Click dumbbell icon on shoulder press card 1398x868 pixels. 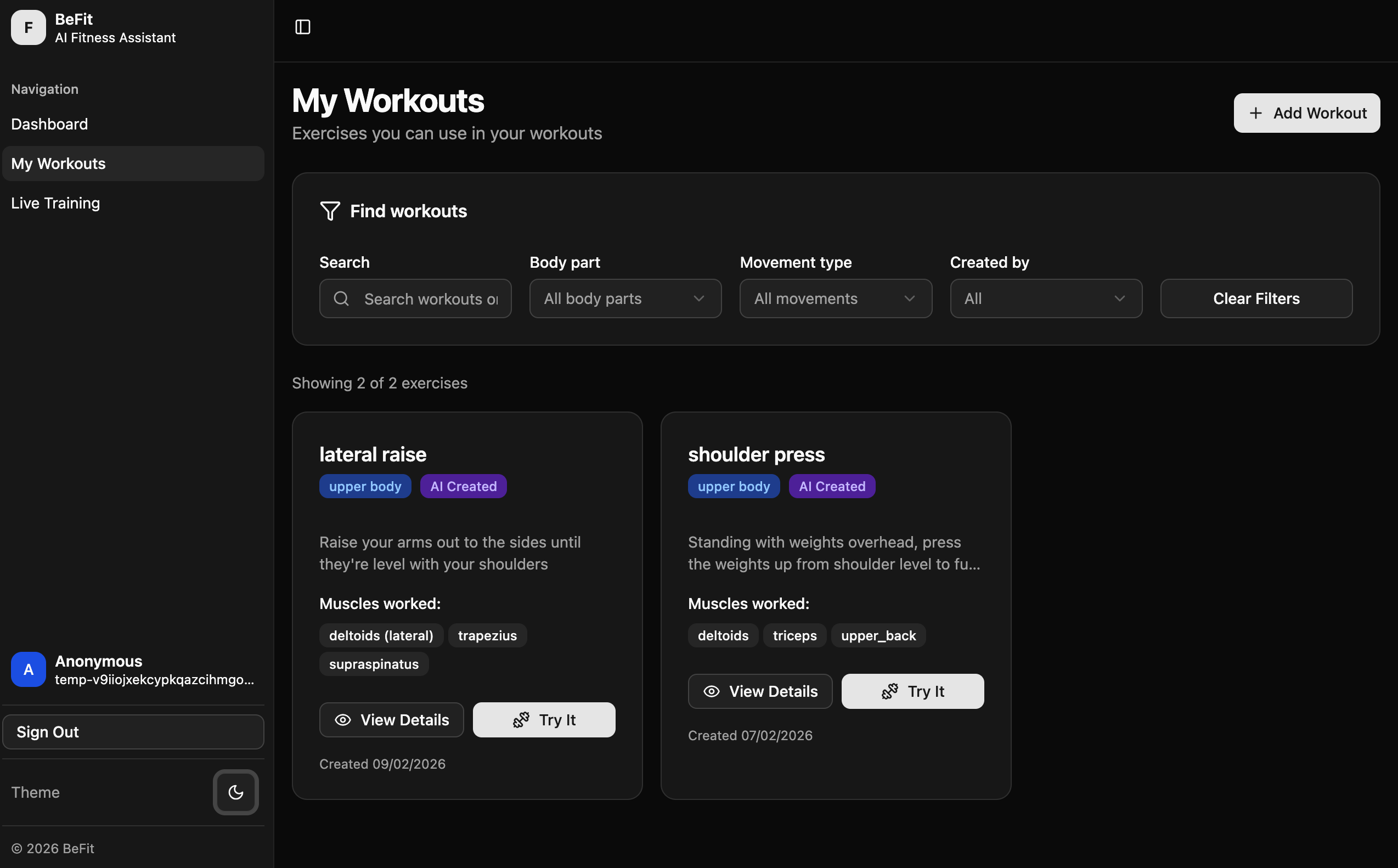tap(889, 691)
